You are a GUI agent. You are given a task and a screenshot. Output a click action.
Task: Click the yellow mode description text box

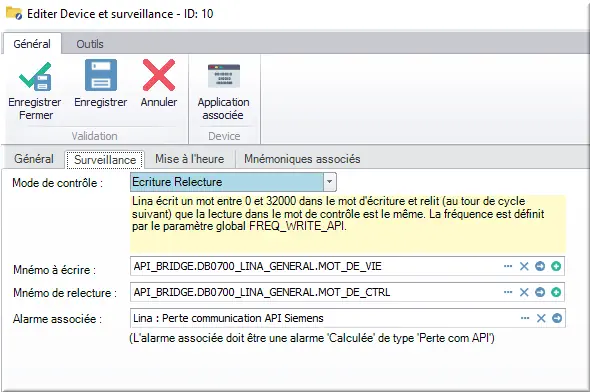[x=348, y=224]
